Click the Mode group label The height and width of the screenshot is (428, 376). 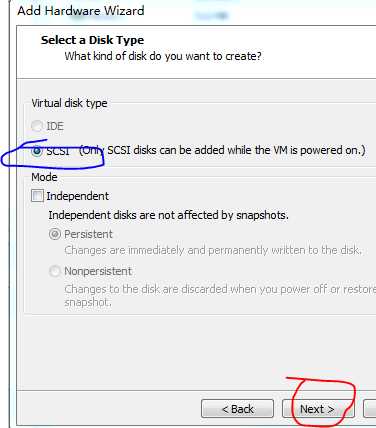pos(44,177)
